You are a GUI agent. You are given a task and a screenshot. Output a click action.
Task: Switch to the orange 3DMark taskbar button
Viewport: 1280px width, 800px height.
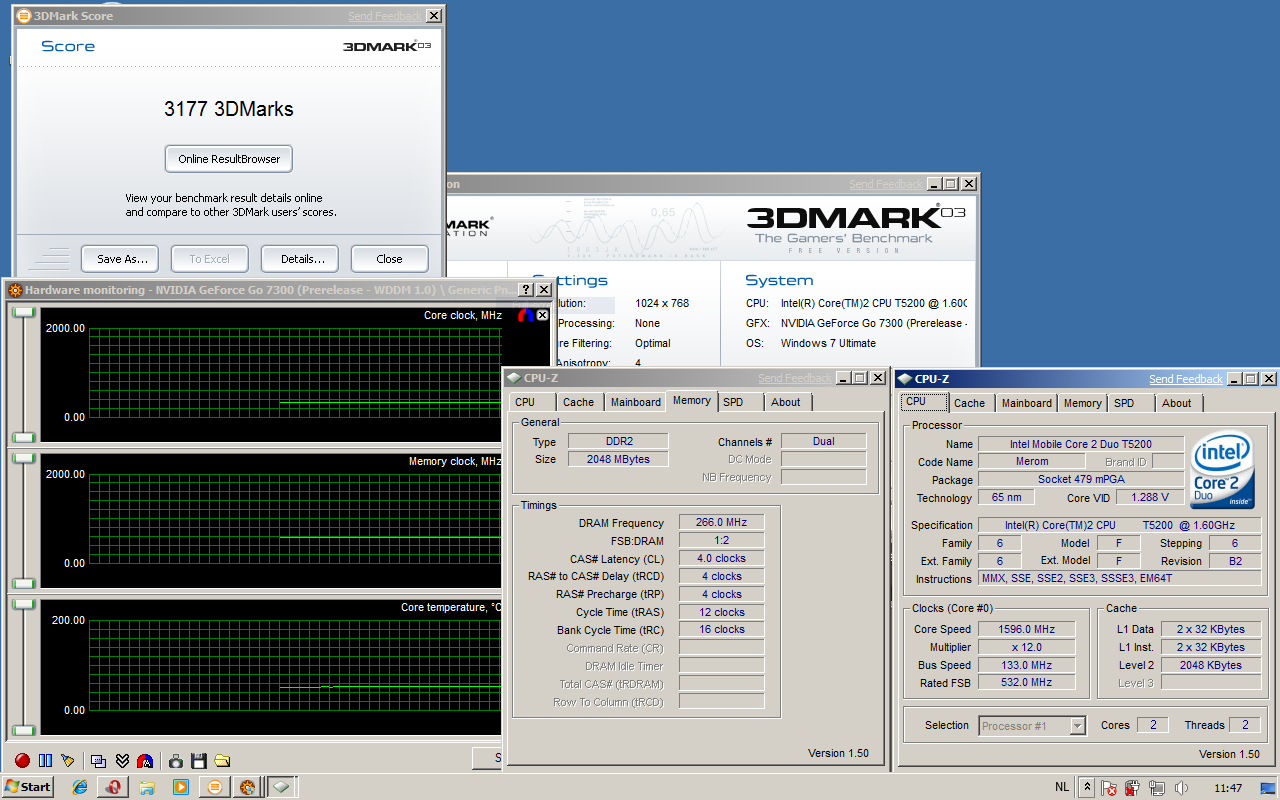tap(213, 787)
